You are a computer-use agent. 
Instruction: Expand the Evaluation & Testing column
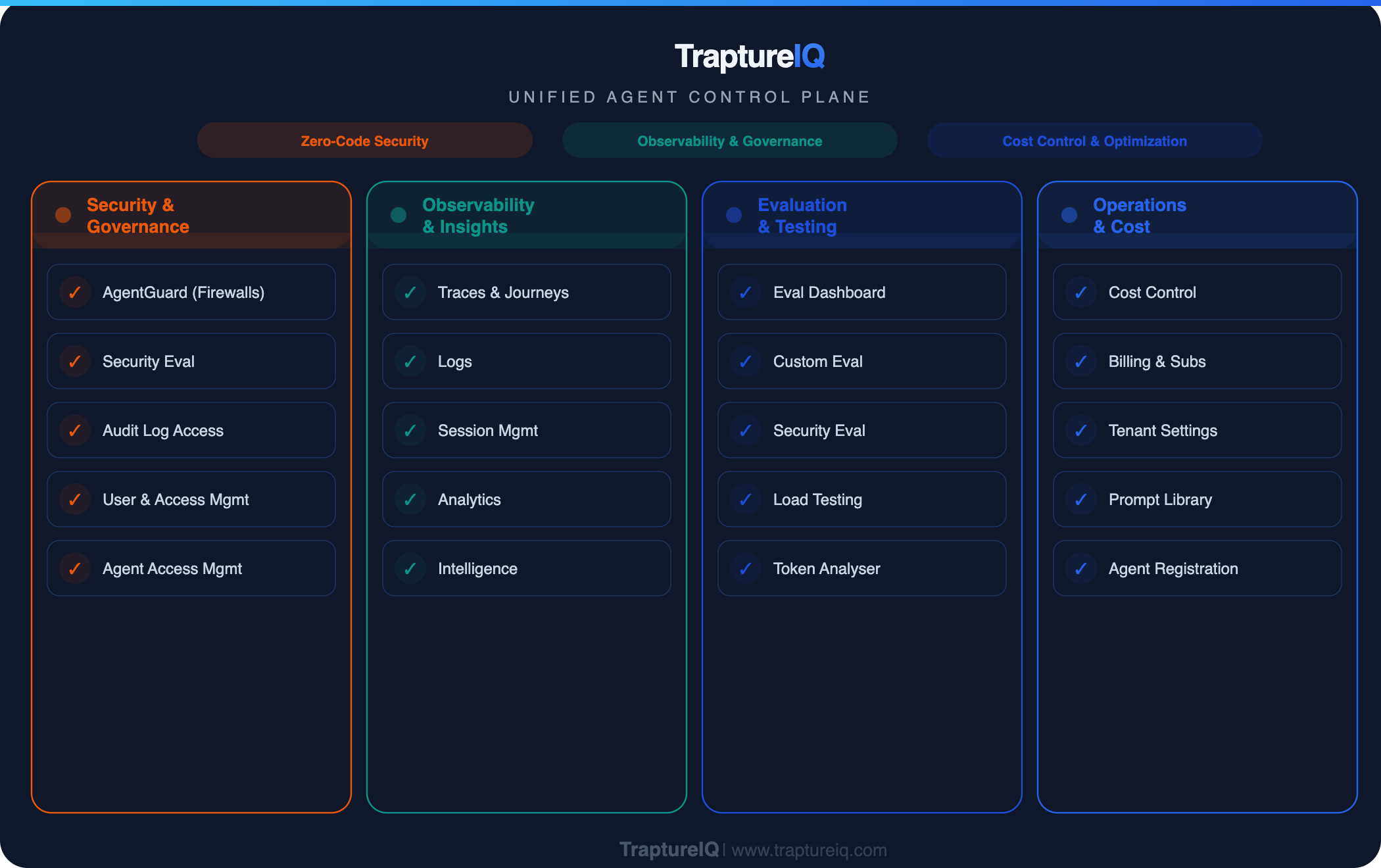[x=861, y=215]
